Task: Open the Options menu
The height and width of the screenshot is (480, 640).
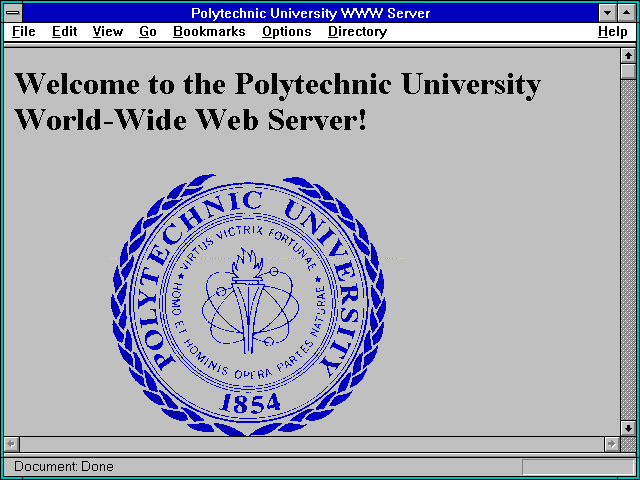Action: [287, 32]
